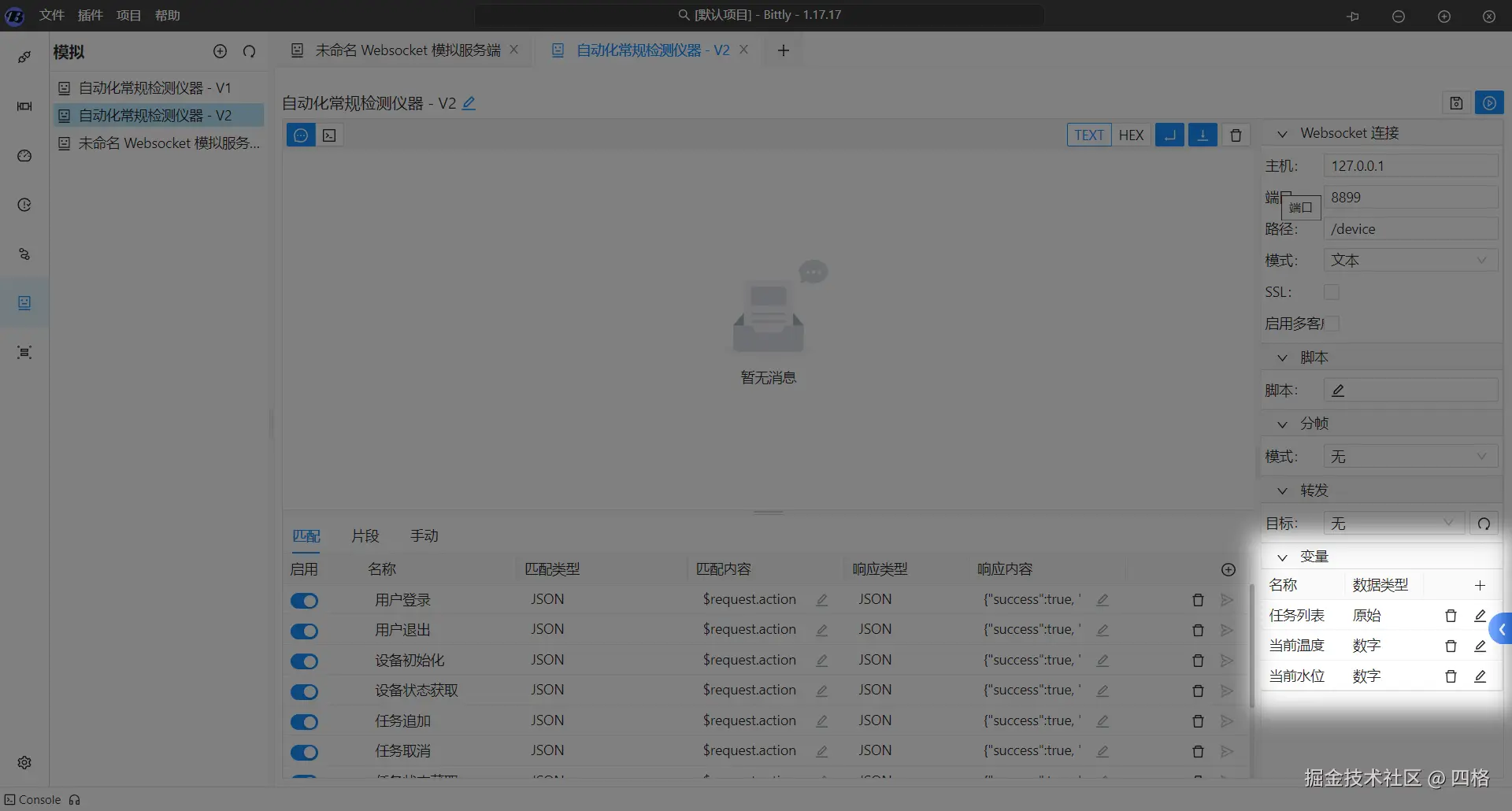
Task: Open the 文件 menu
Action: 52,15
